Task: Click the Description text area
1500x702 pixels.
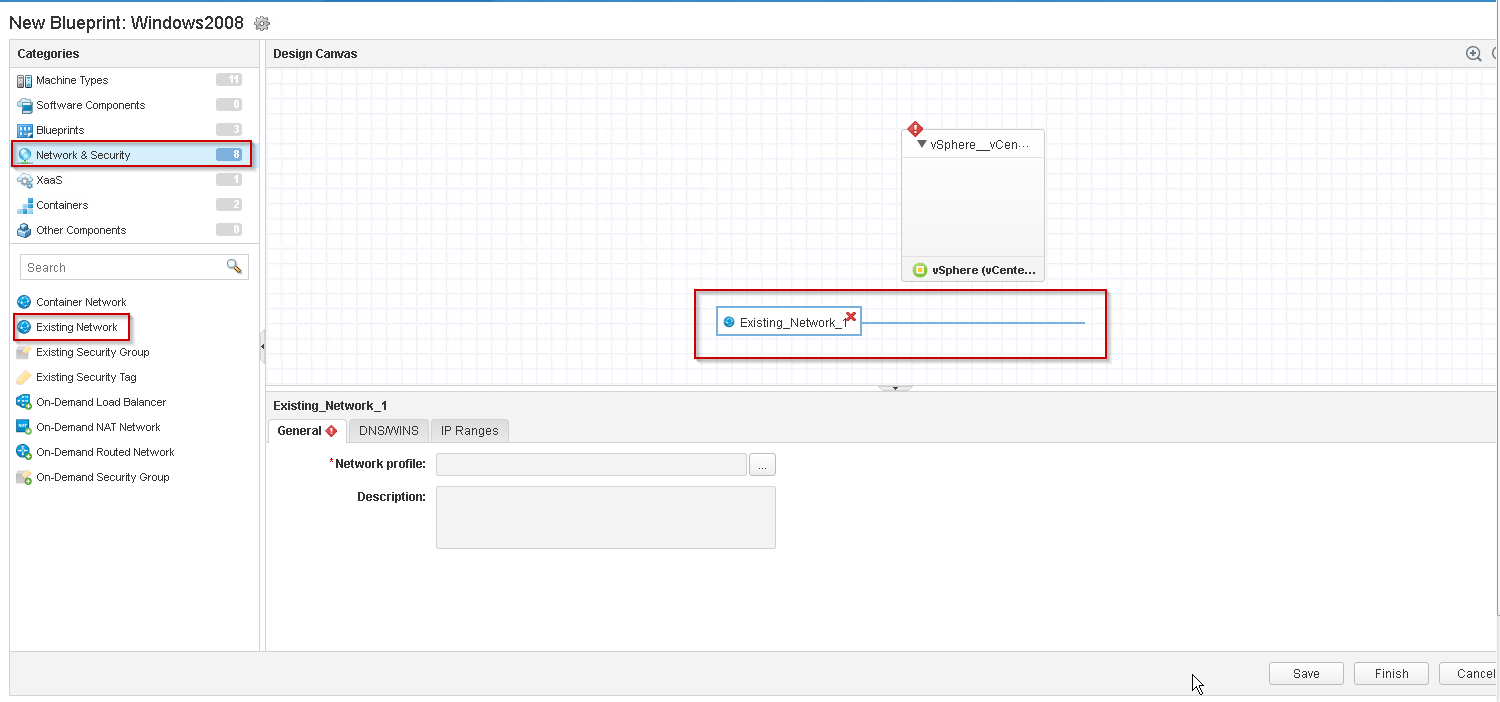Action: (605, 517)
